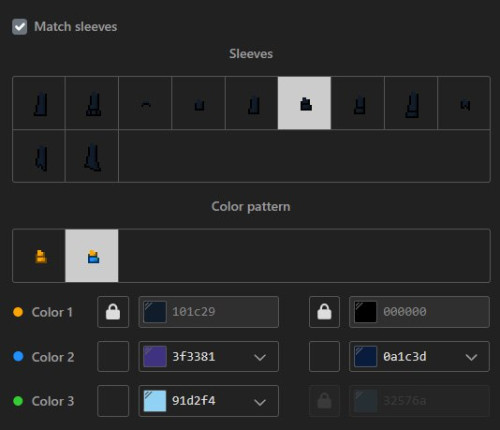Lock the 0a1c3d color
The height and width of the screenshot is (430, 500).
[324, 356]
